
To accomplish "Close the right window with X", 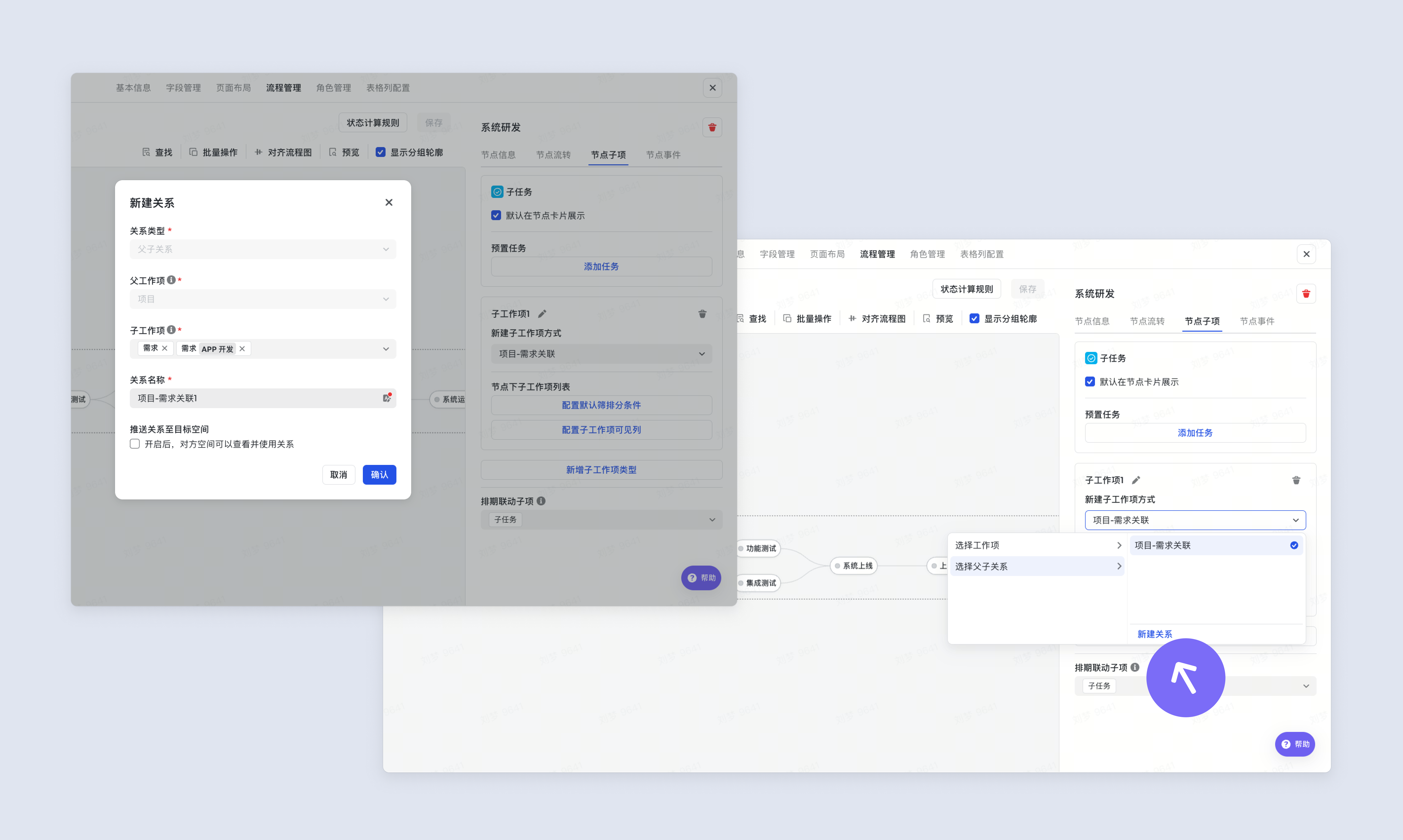I will pos(1306,254).
